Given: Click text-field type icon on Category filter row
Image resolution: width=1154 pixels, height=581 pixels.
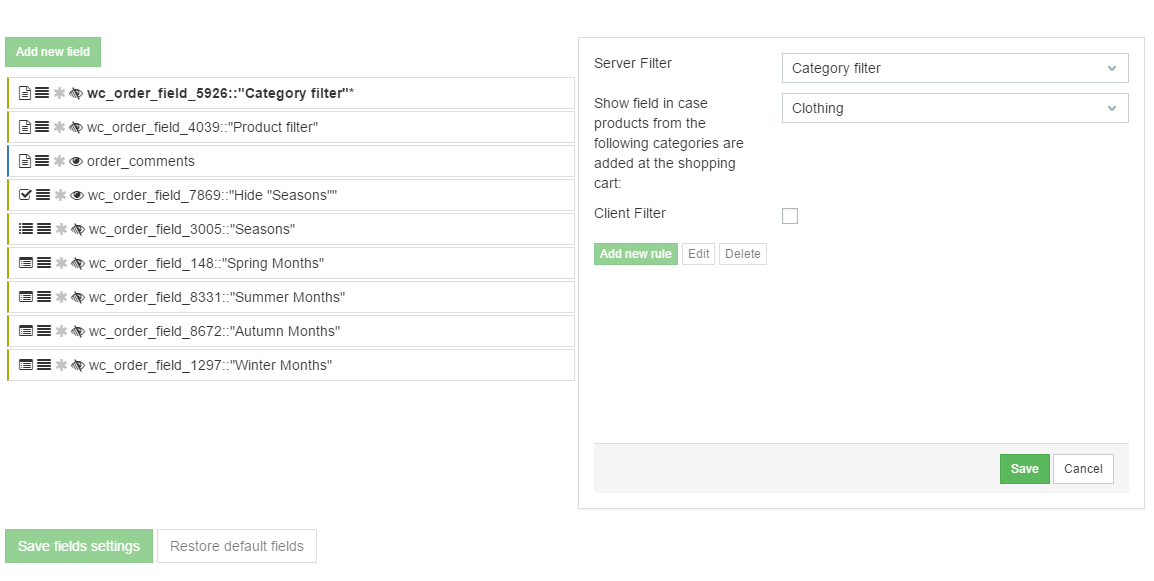Looking at the screenshot, I should tap(25, 94).
